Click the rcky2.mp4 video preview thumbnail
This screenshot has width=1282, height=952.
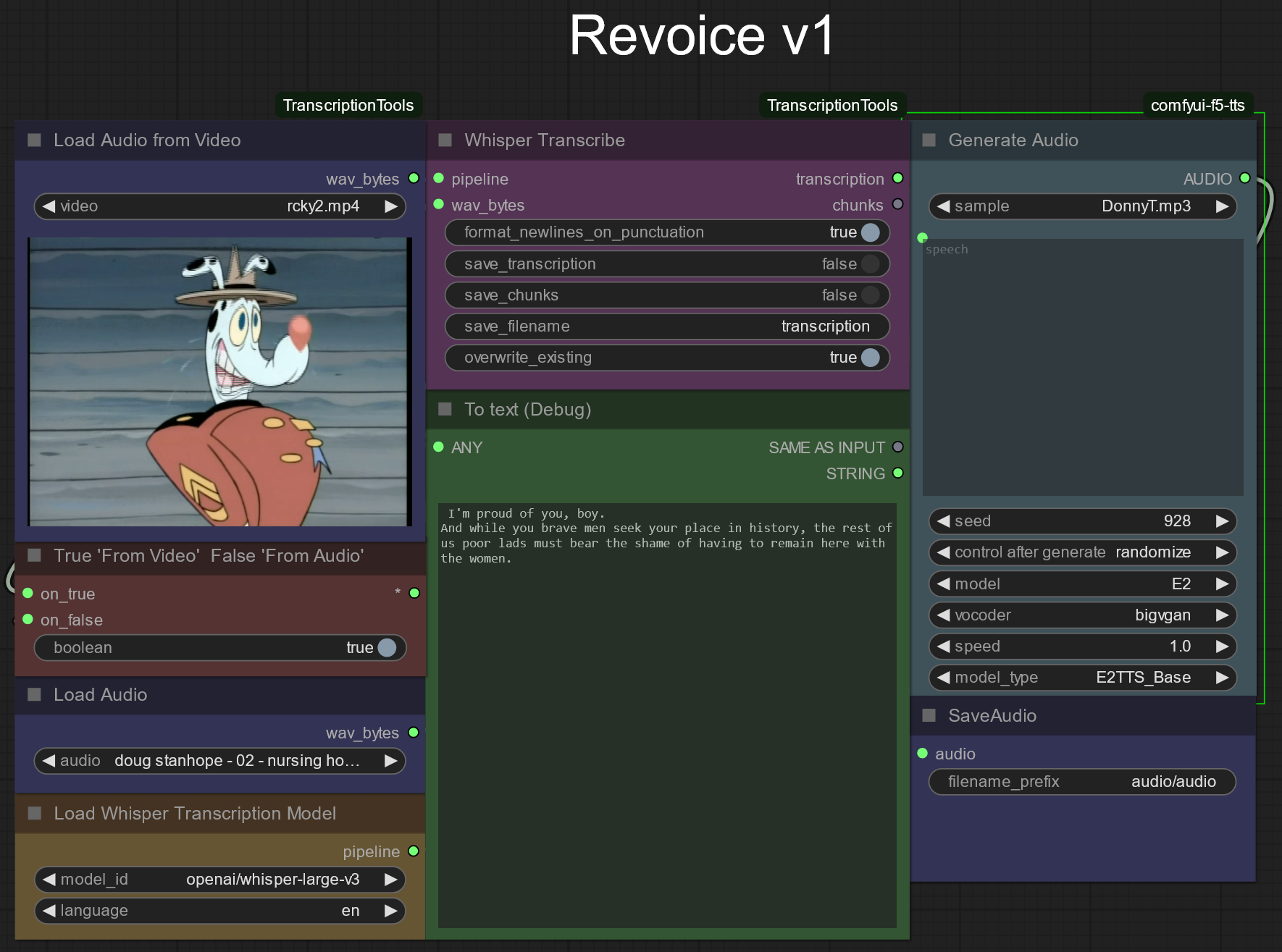click(x=219, y=382)
